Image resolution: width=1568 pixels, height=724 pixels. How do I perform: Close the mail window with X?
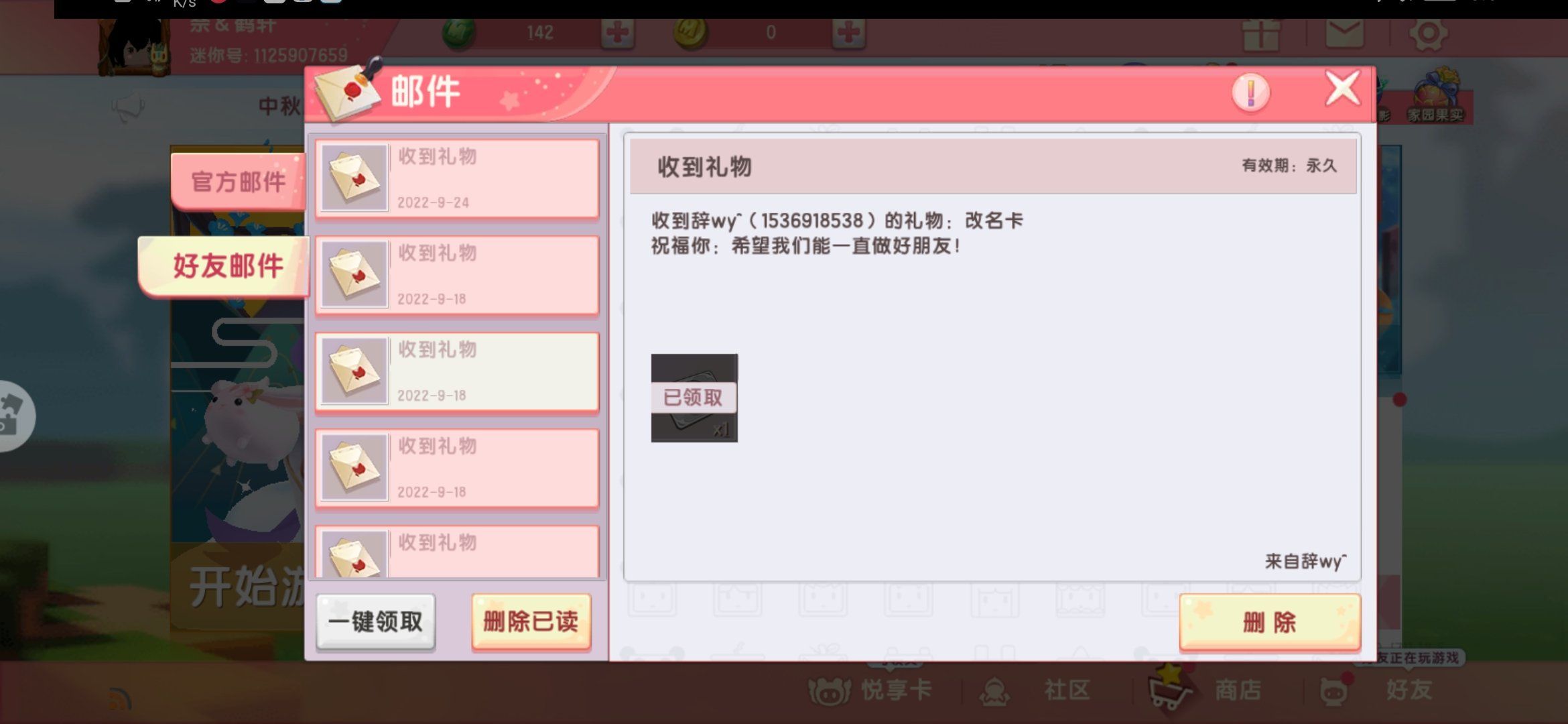click(1342, 89)
